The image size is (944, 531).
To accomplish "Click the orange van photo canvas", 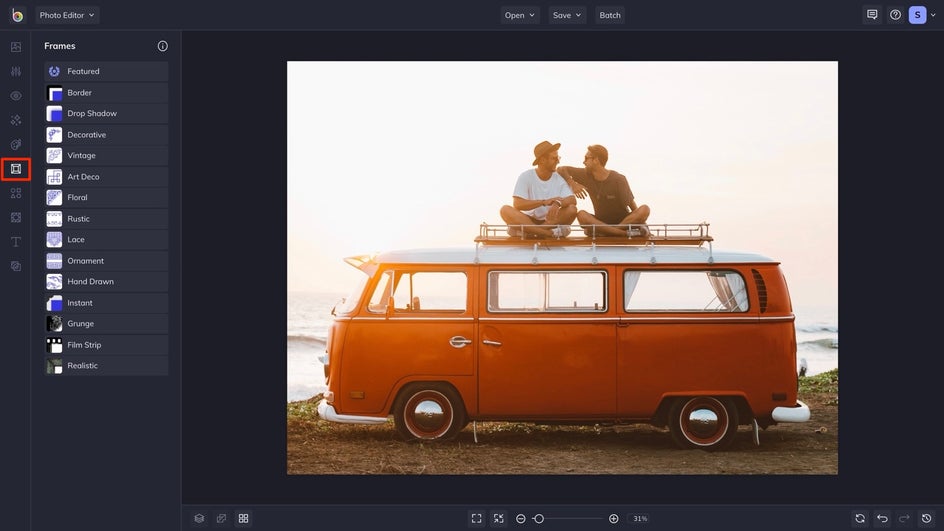I will (562, 268).
